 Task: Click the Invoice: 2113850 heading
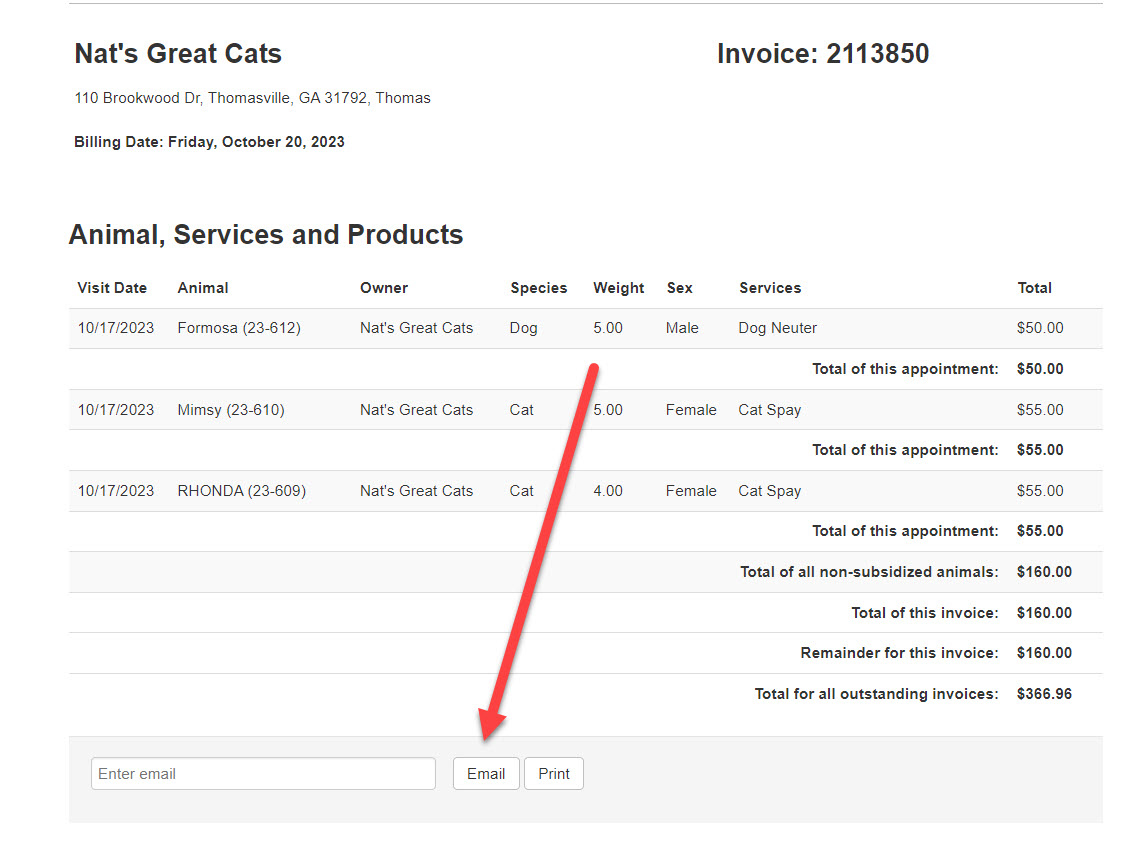pos(823,54)
